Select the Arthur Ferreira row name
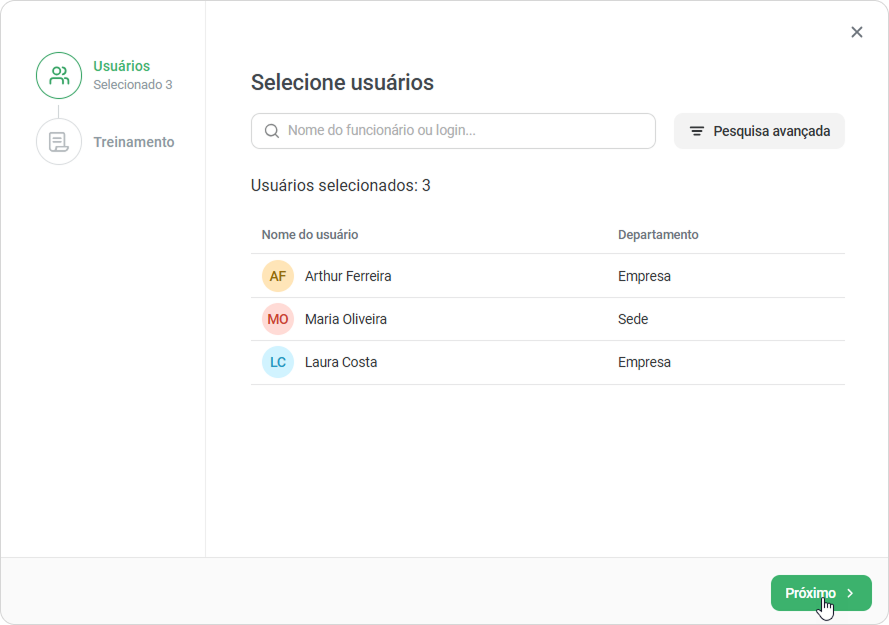The image size is (889, 625). pos(348,276)
